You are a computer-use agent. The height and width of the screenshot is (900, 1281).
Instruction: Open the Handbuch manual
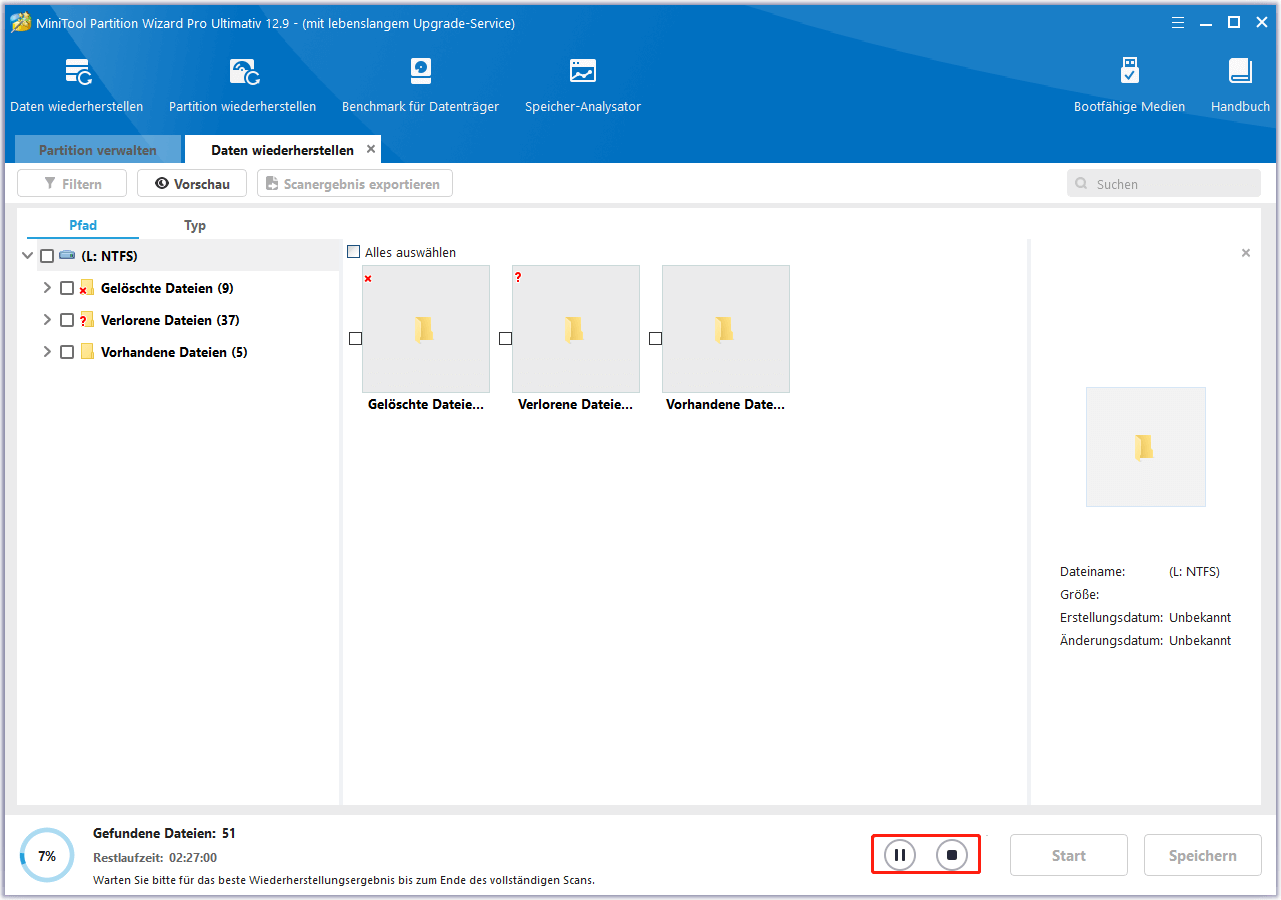pos(1240,85)
